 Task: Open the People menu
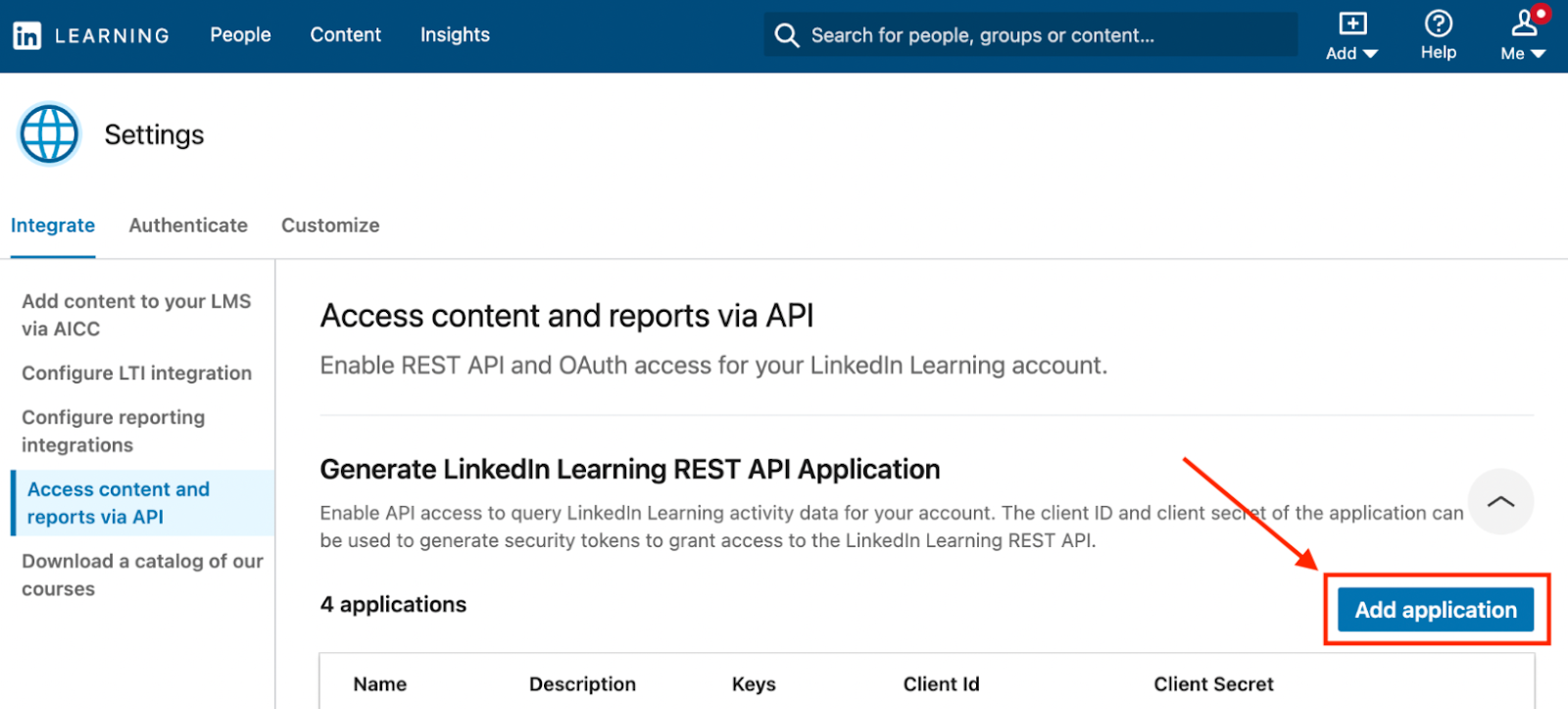tap(240, 35)
